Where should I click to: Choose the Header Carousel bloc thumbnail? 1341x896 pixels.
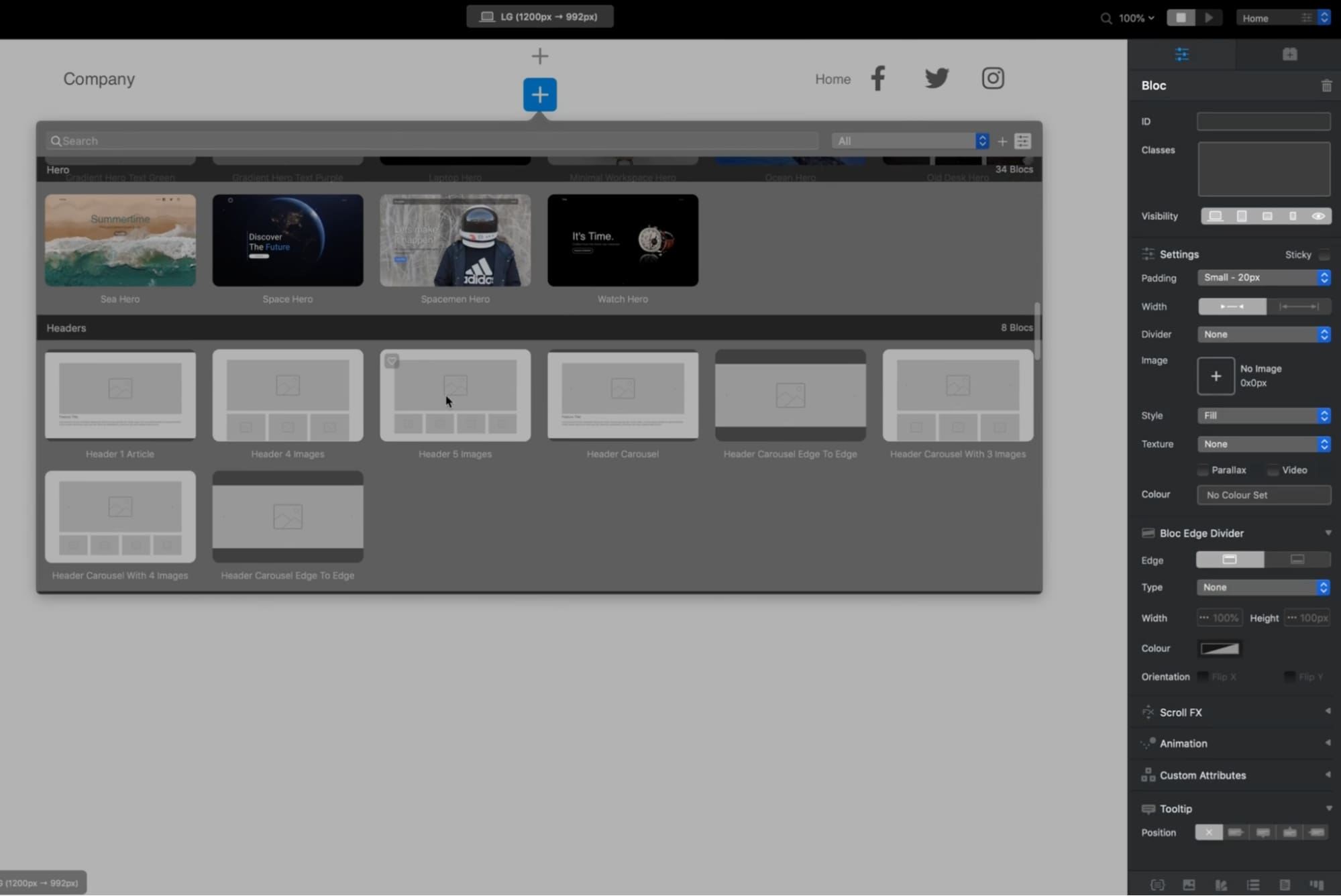click(623, 395)
